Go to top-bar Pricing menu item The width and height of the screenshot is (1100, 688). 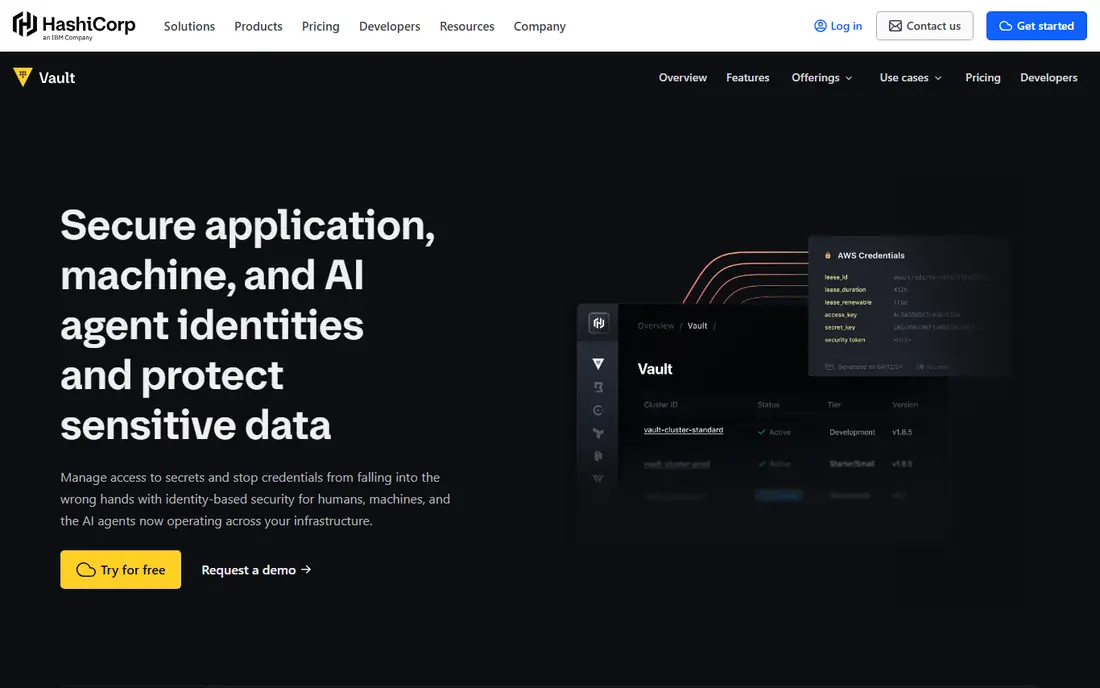321,26
